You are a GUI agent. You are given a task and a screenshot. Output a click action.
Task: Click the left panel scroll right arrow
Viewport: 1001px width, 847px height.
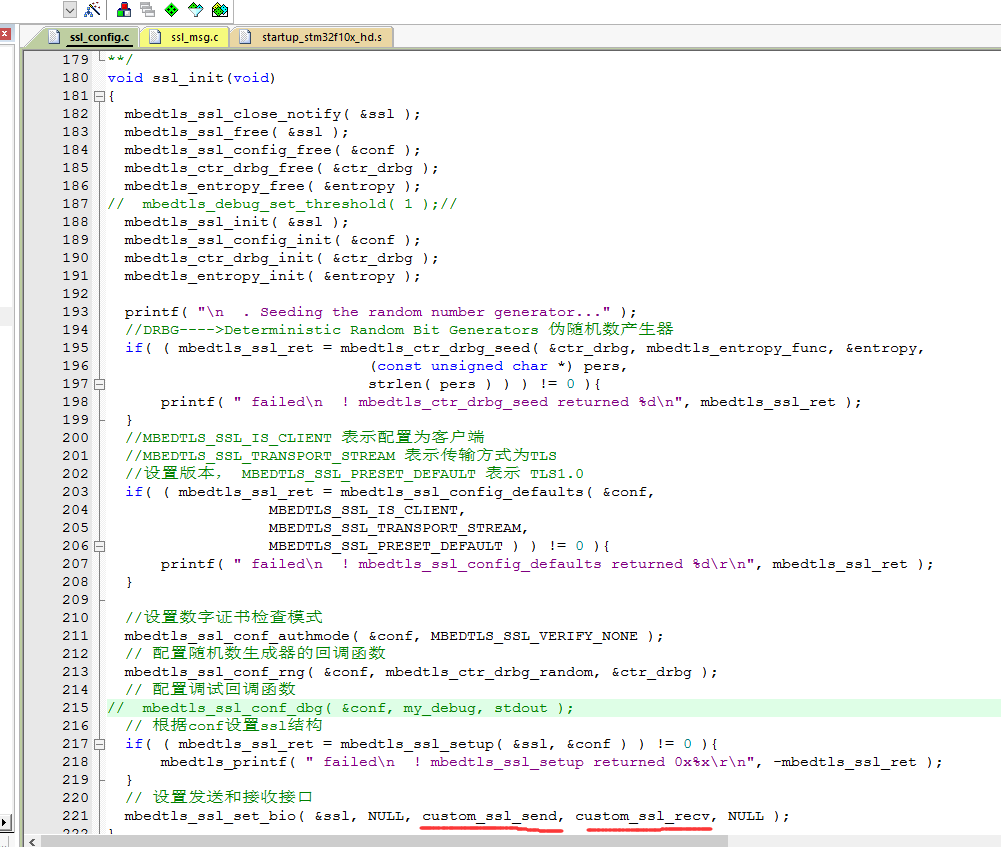pos(4,822)
